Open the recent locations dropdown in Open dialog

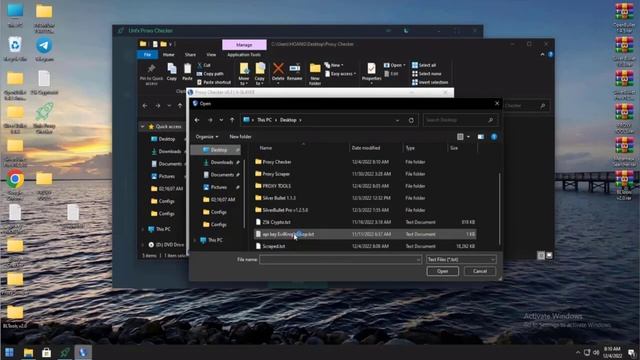click(x=221, y=120)
